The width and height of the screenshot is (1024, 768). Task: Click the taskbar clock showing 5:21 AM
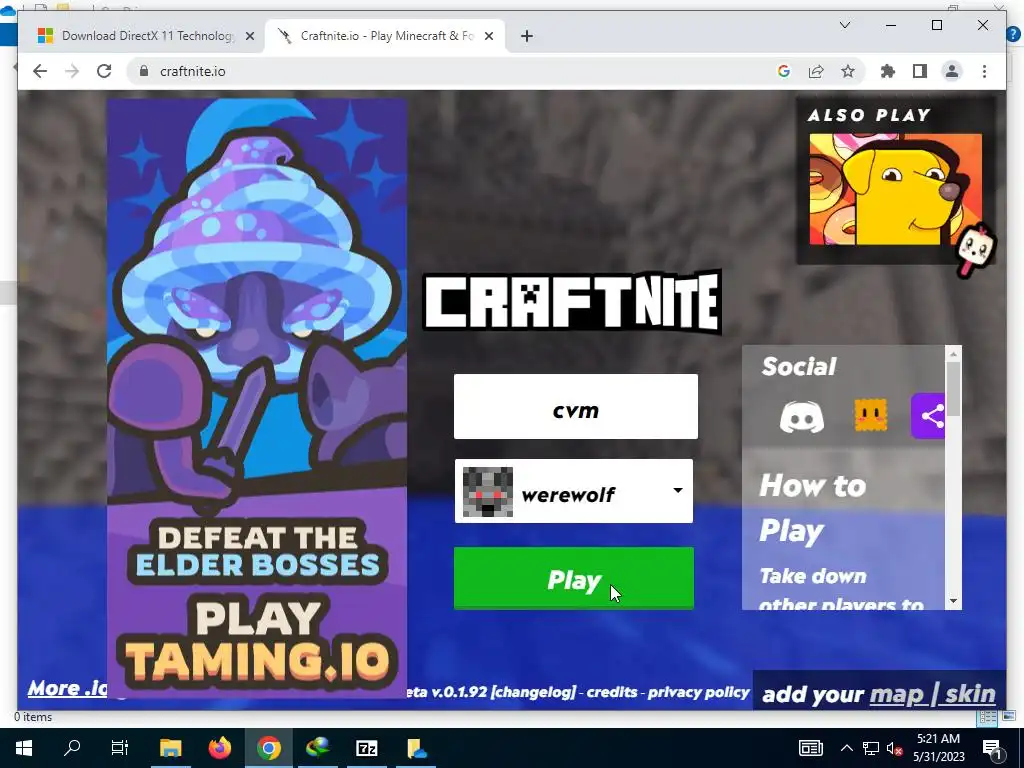(938, 748)
